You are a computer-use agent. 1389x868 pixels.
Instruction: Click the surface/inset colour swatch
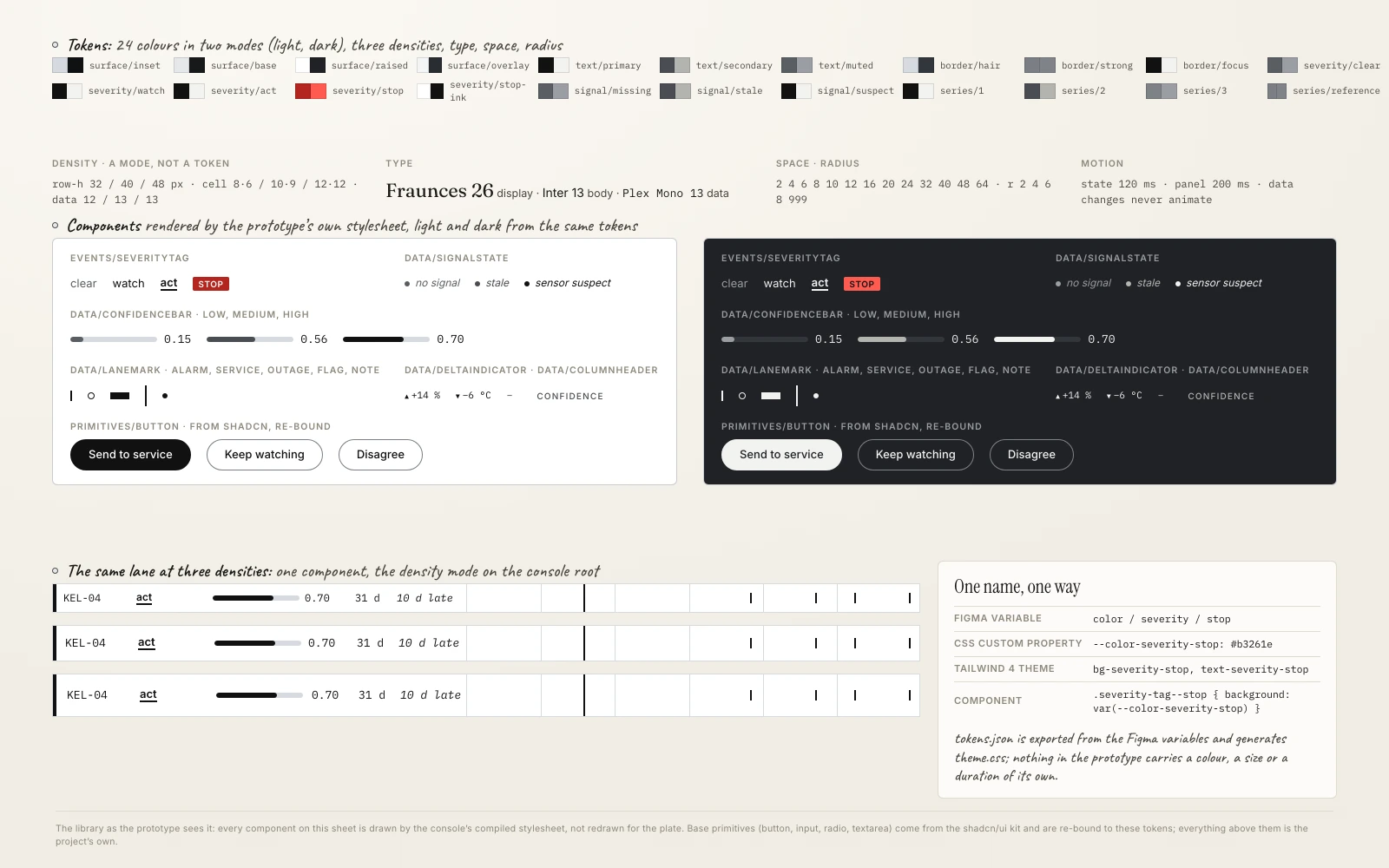(x=68, y=65)
